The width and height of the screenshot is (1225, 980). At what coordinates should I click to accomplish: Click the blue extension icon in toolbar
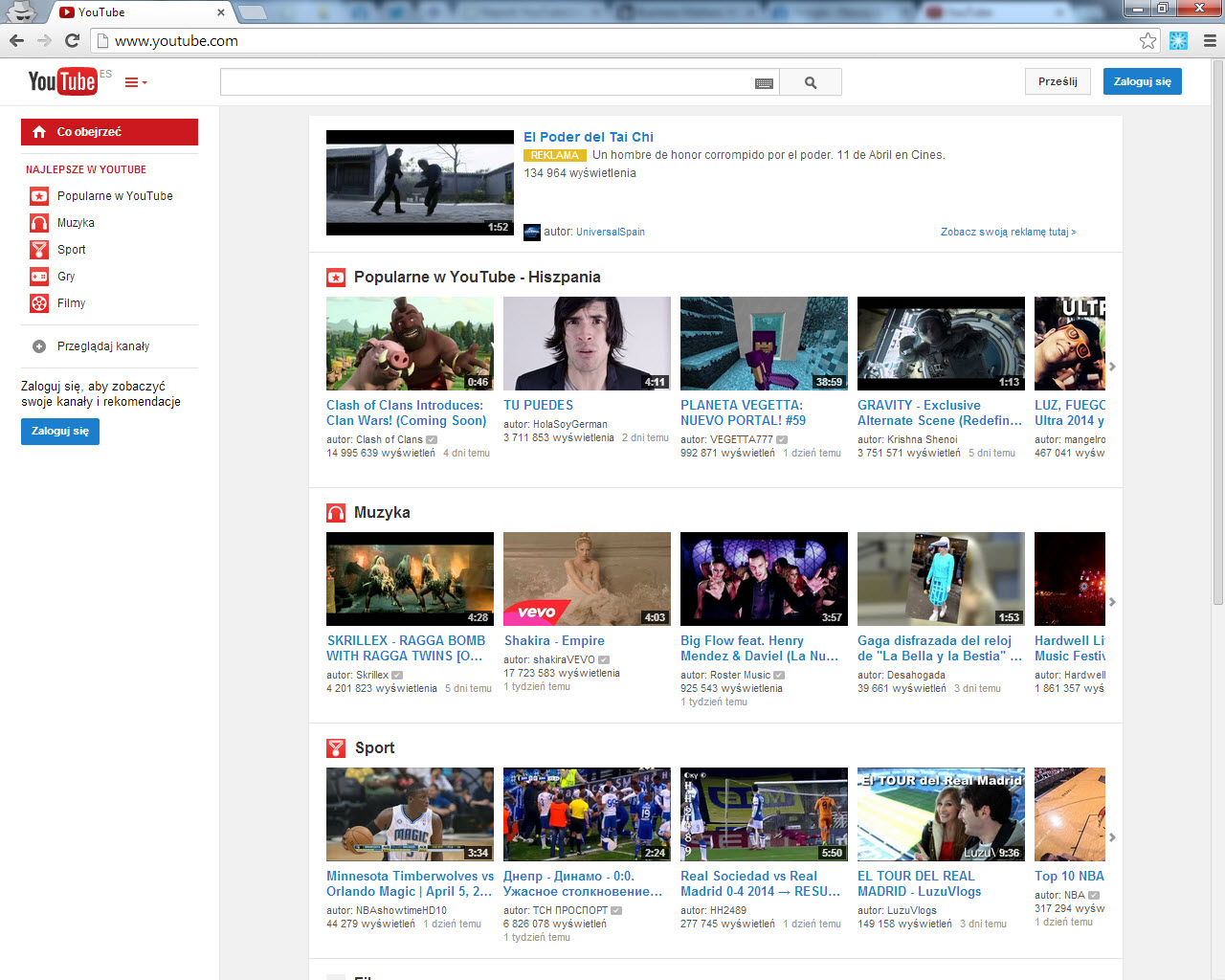coord(1179,41)
